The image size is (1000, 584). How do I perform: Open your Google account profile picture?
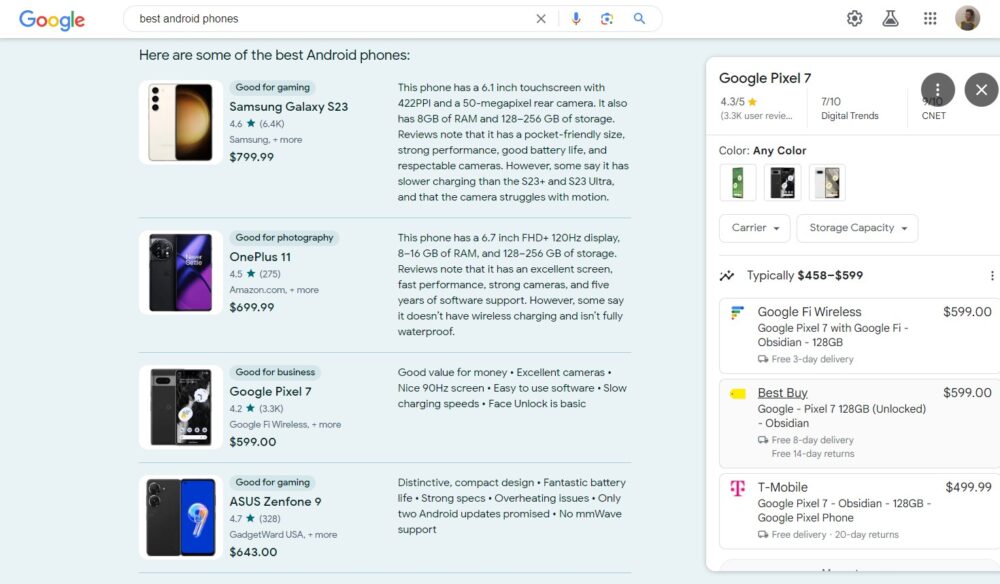(x=967, y=18)
